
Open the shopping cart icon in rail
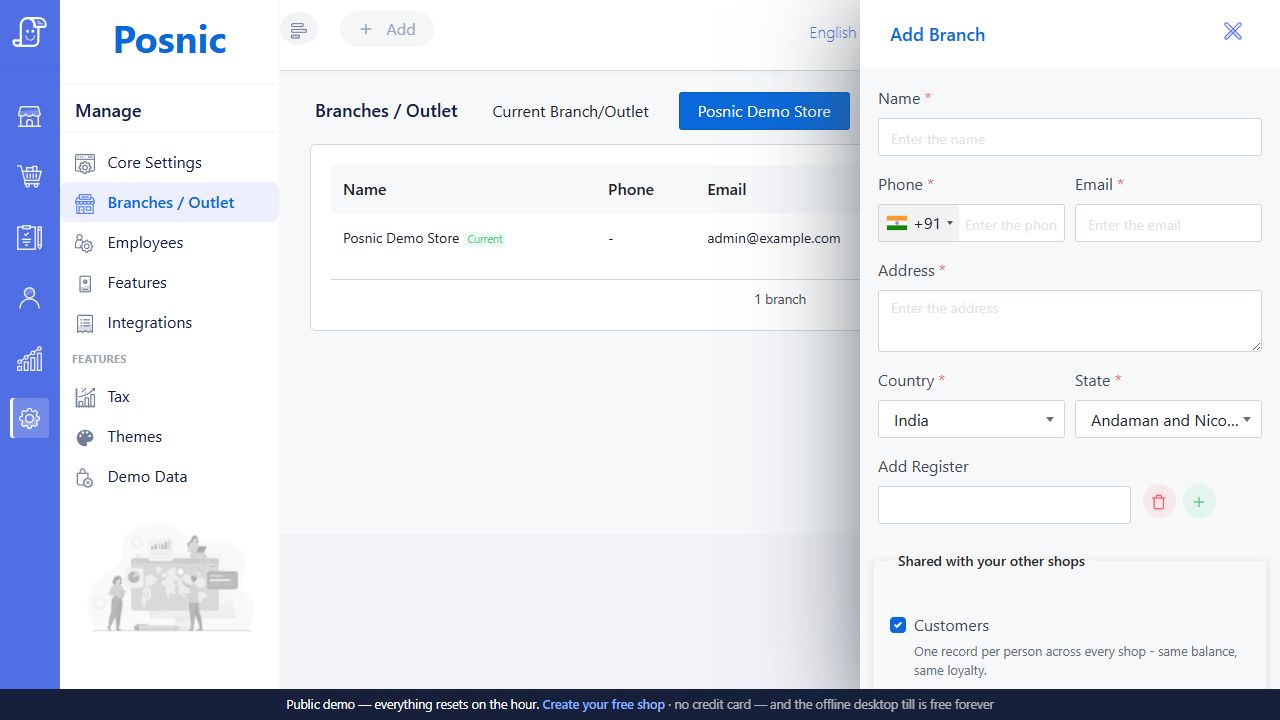(x=29, y=177)
